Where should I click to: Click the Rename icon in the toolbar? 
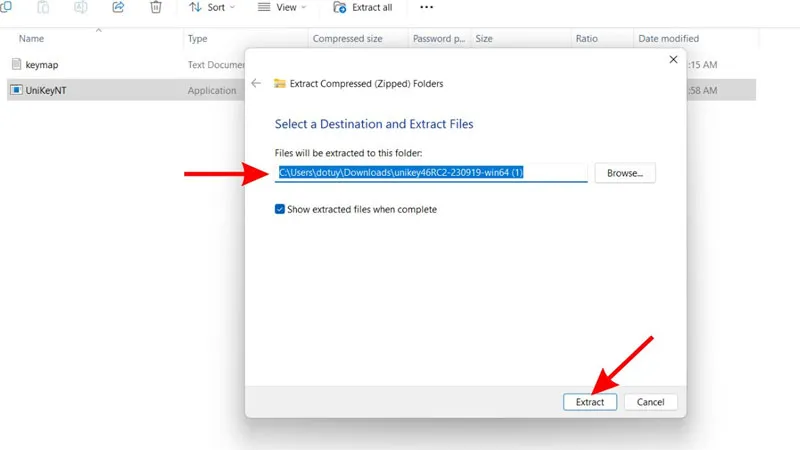(81, 7)
